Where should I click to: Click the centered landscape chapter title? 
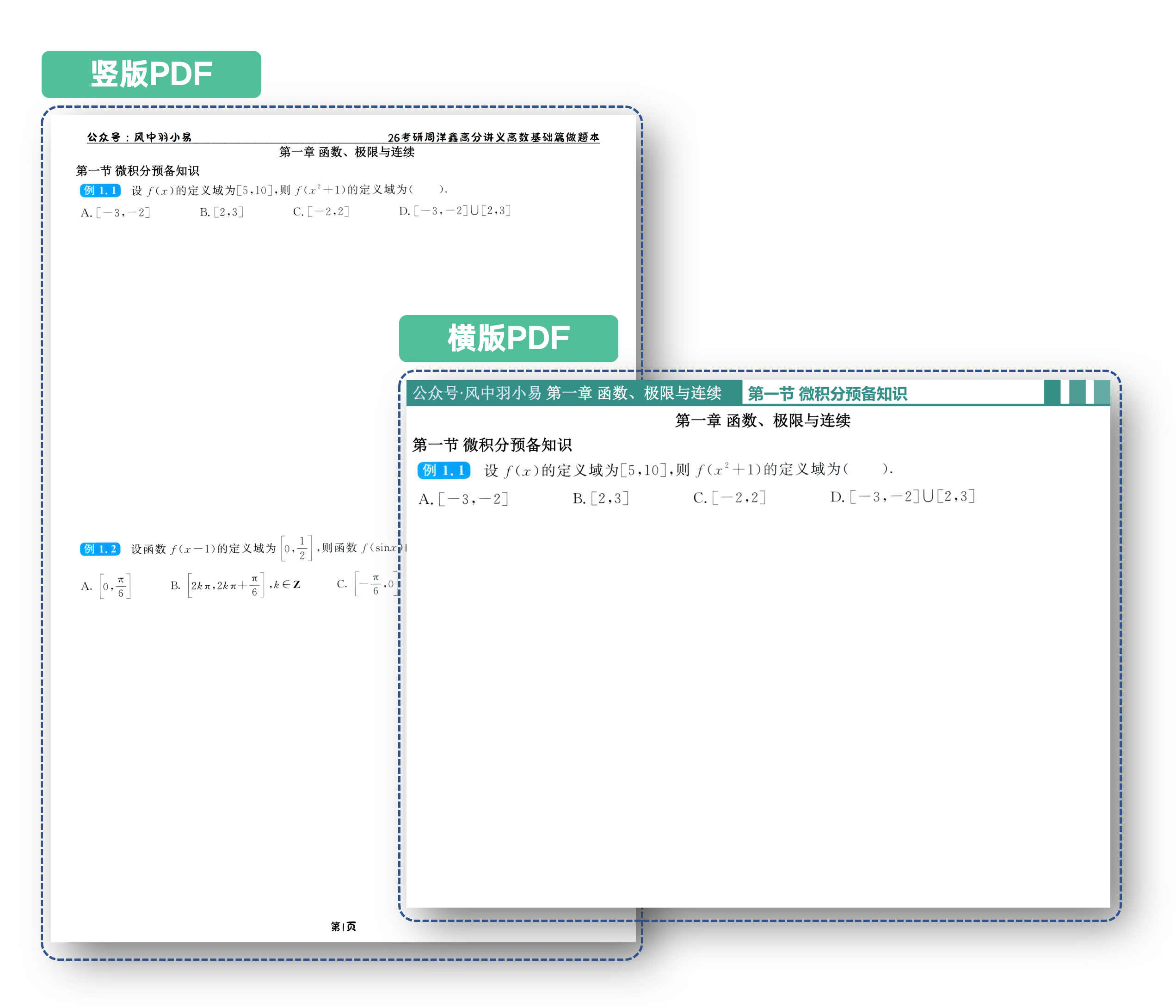click(762, 420)
